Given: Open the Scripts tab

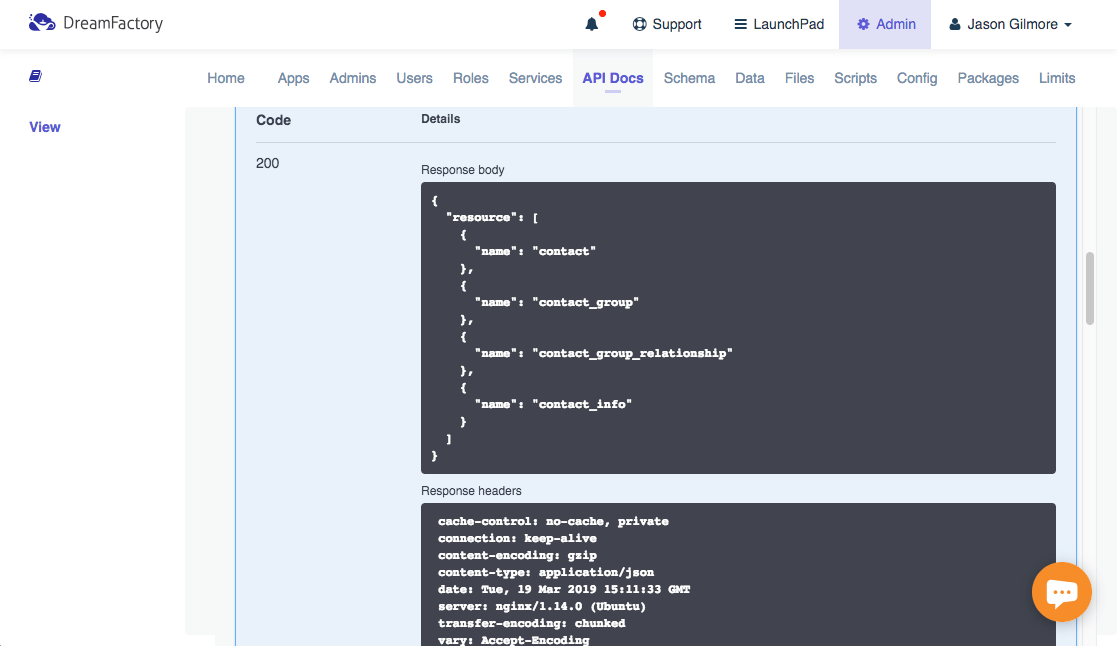Looking at the screenshot, I should click(855, 77).
